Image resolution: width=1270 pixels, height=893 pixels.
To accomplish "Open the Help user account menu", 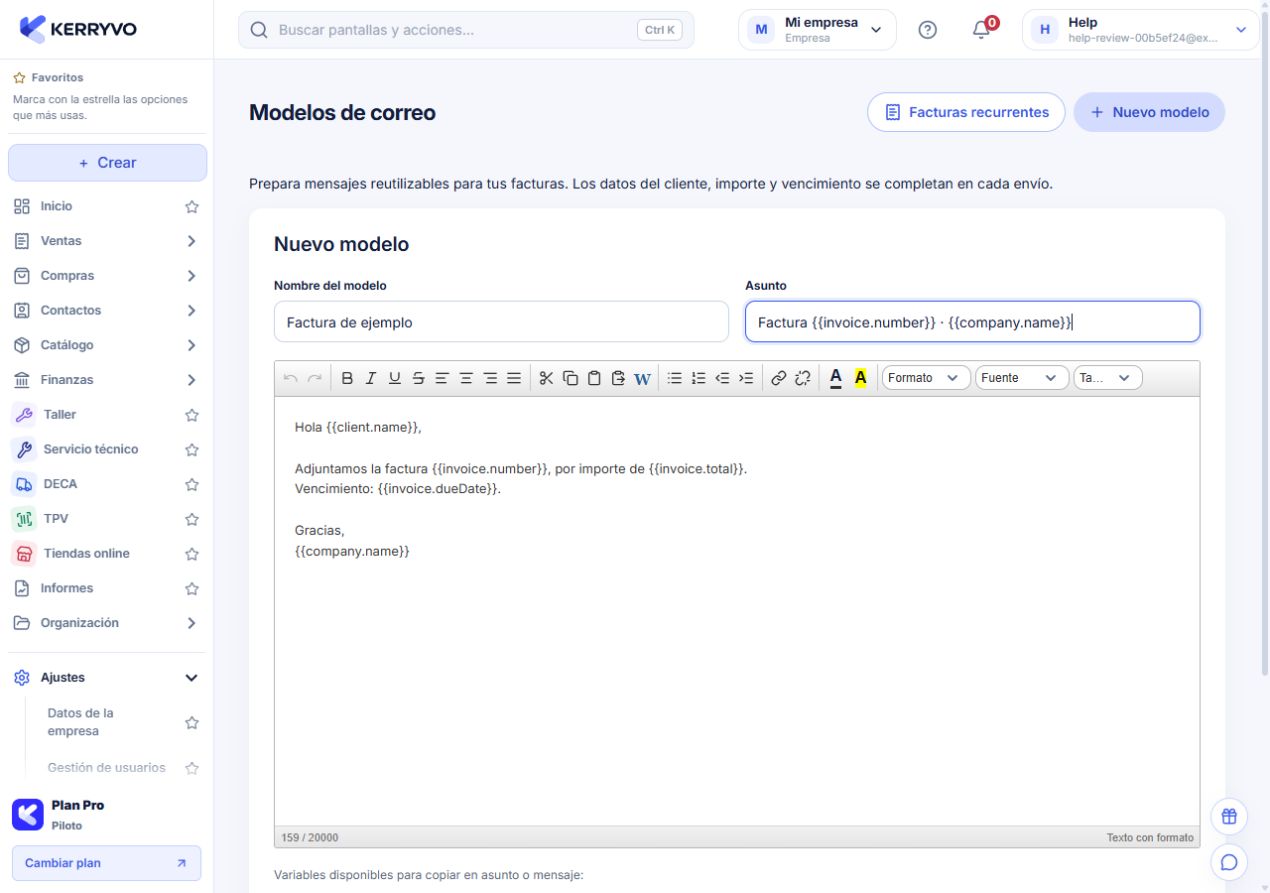I will [1140, 30].
